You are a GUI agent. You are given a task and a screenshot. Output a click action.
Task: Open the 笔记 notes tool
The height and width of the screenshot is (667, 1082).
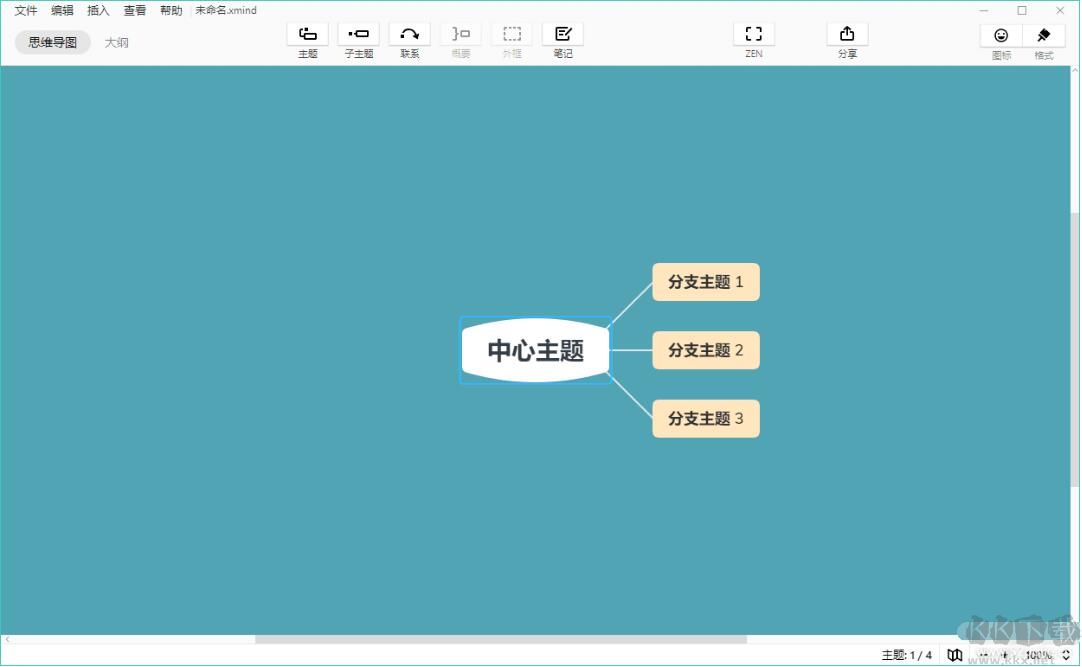[x=563, y=34]
